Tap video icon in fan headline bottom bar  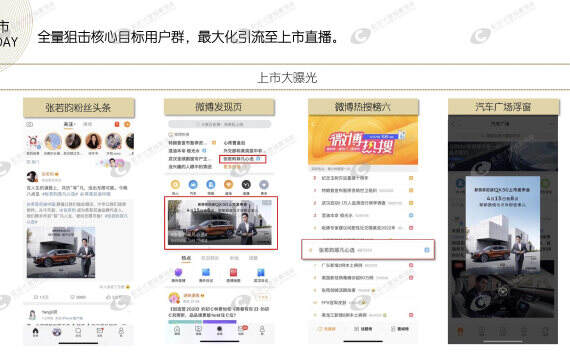coord(57,332)
